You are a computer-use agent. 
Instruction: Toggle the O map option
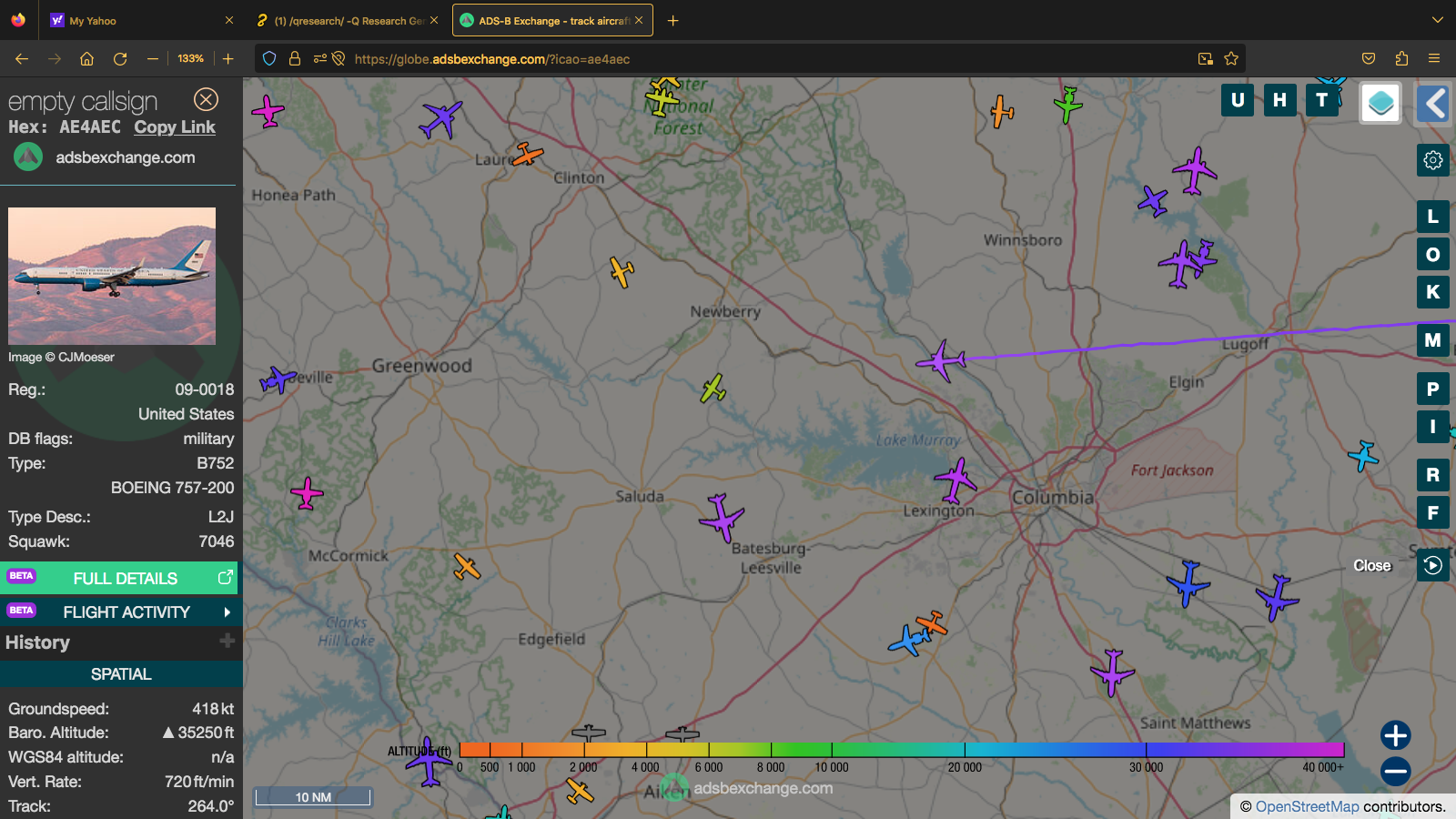point(1433,255)
